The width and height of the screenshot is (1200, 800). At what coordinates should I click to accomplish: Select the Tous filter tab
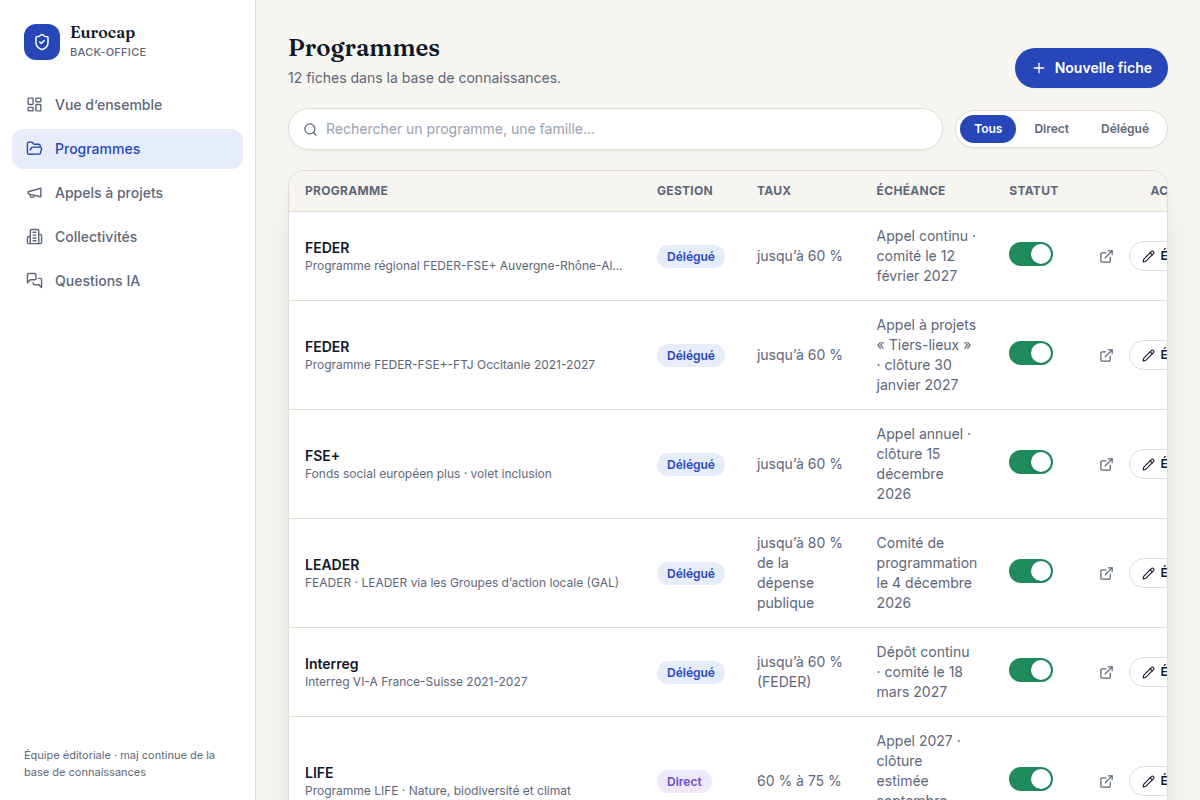click(988, 129)
